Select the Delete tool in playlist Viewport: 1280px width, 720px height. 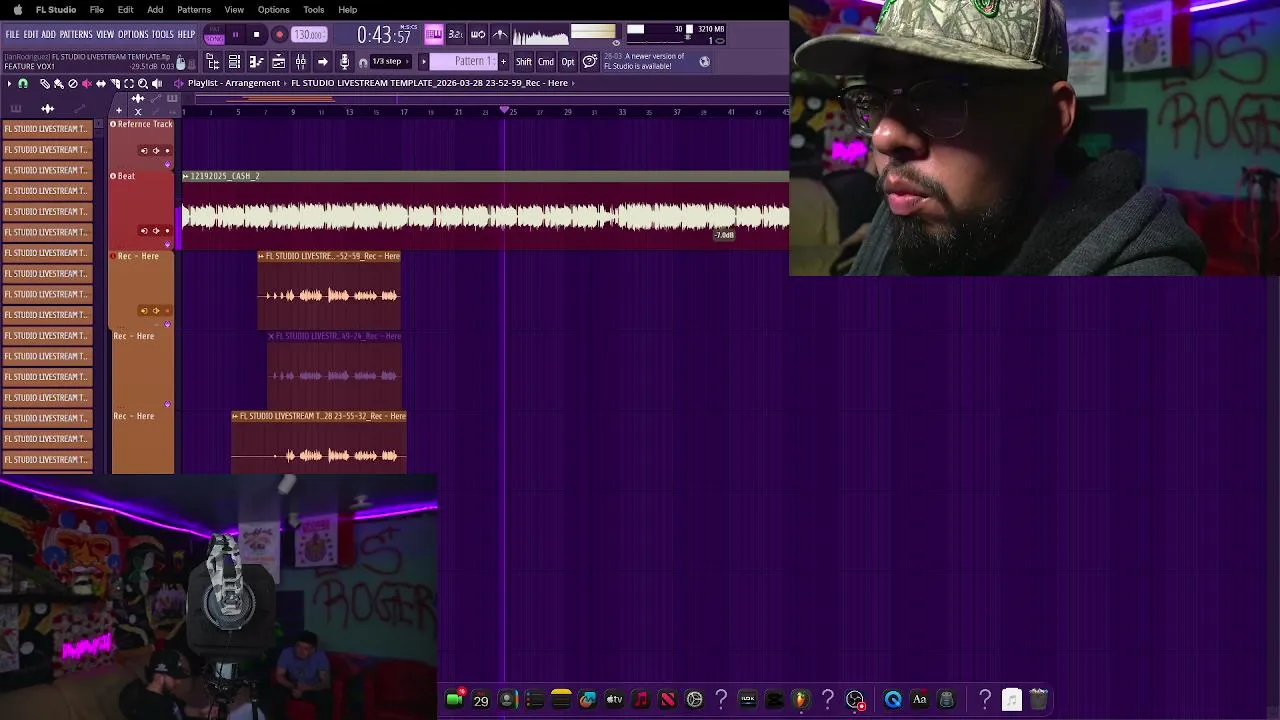72,84
